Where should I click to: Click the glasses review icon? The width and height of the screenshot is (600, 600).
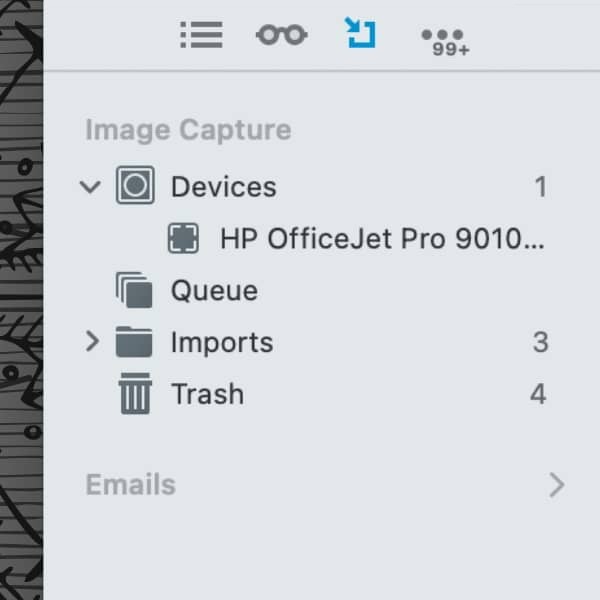281,35
